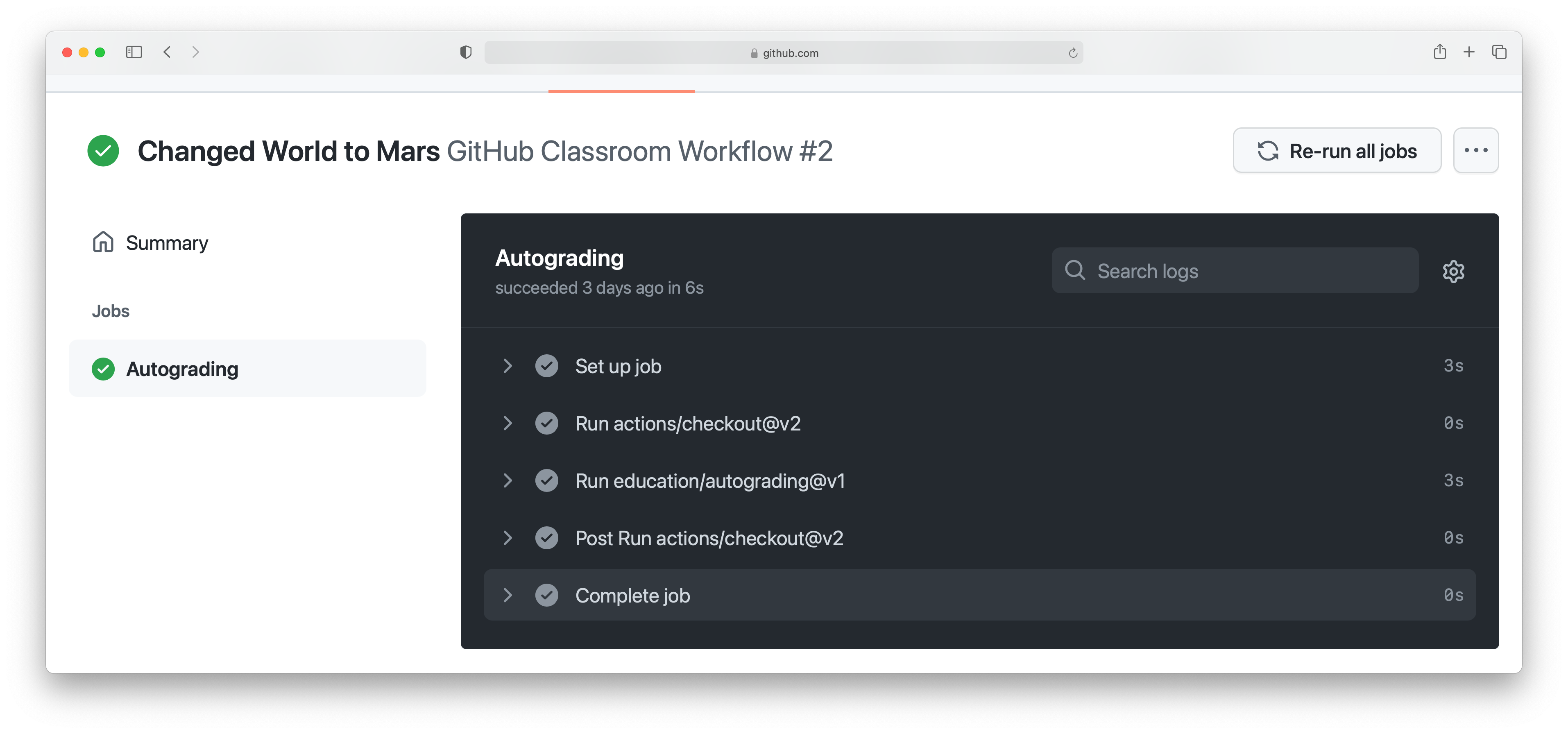Expand the Run education/autograding@v1 step

pos(507,481)
